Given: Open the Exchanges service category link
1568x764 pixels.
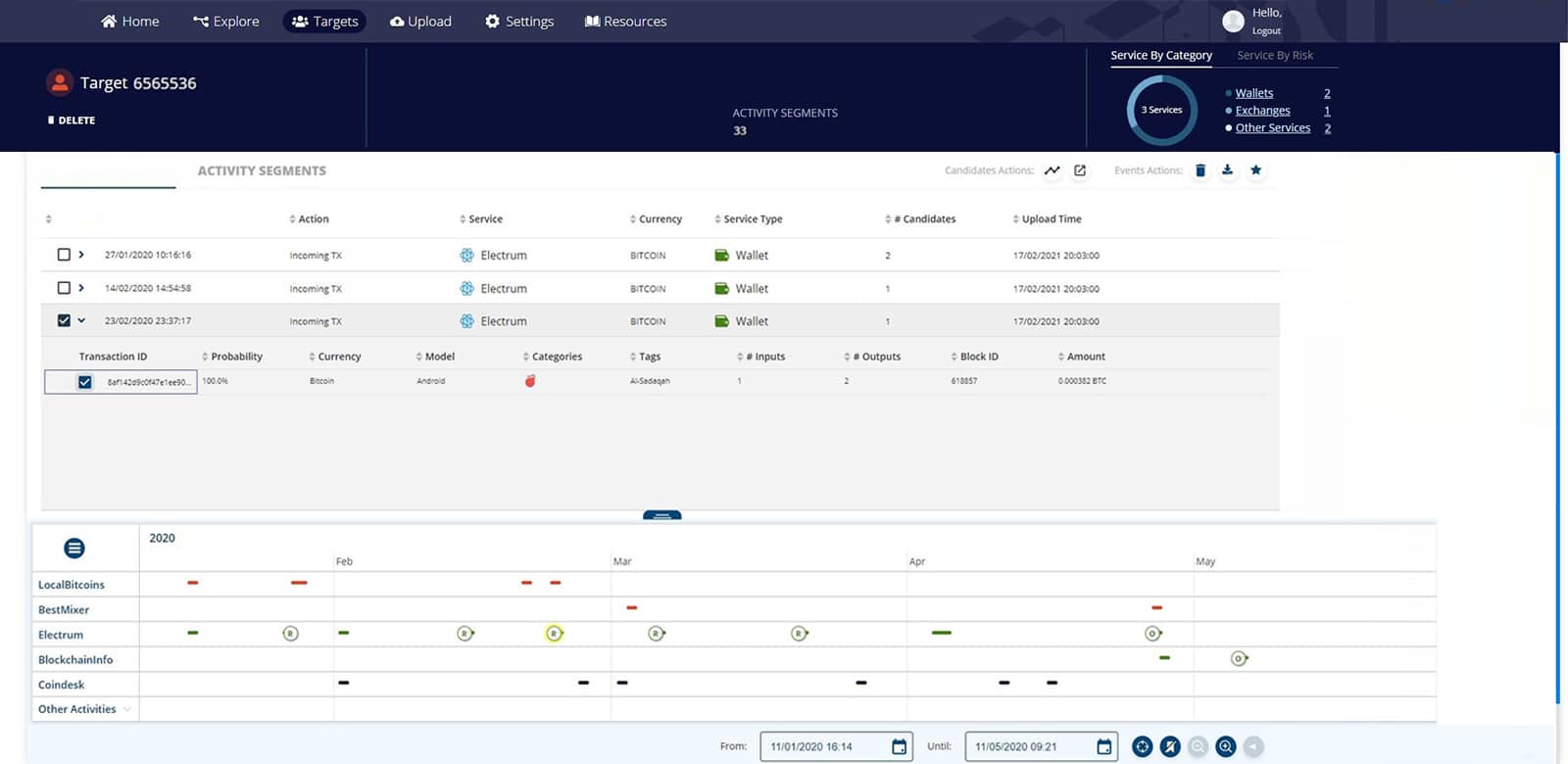Looking at the screenshot, I should point(1262,111).
